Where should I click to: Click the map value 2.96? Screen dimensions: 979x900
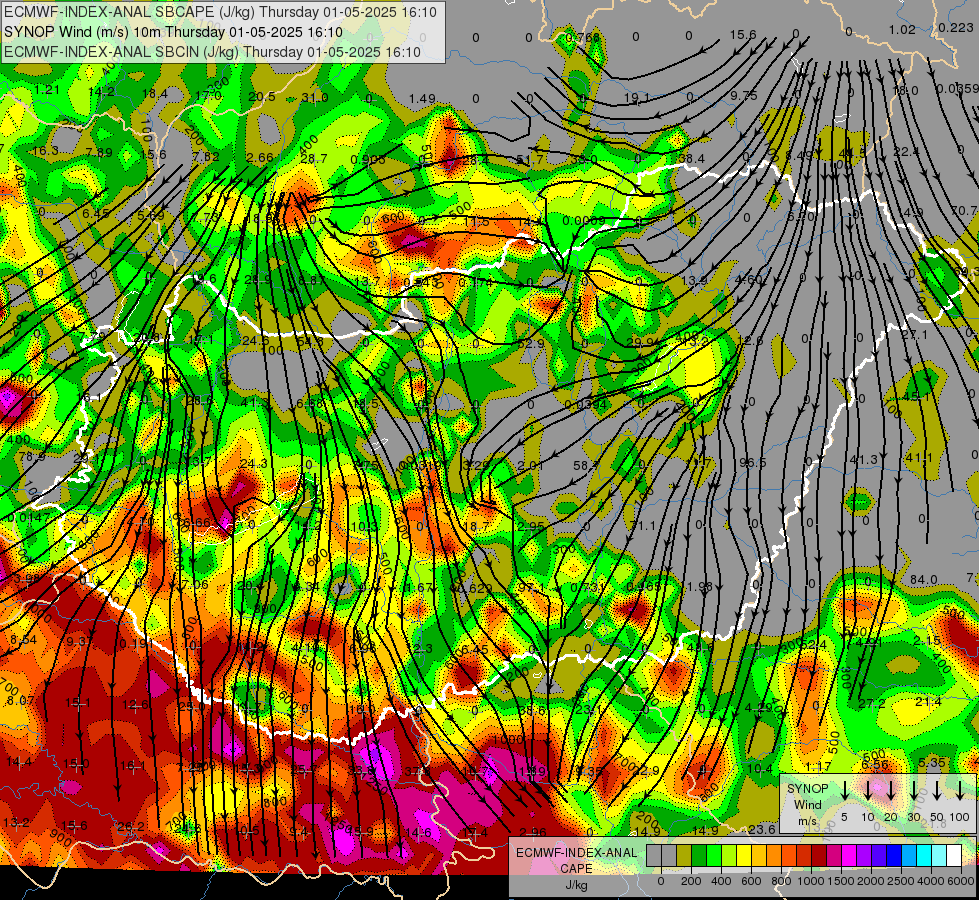[x=533, y=832]
